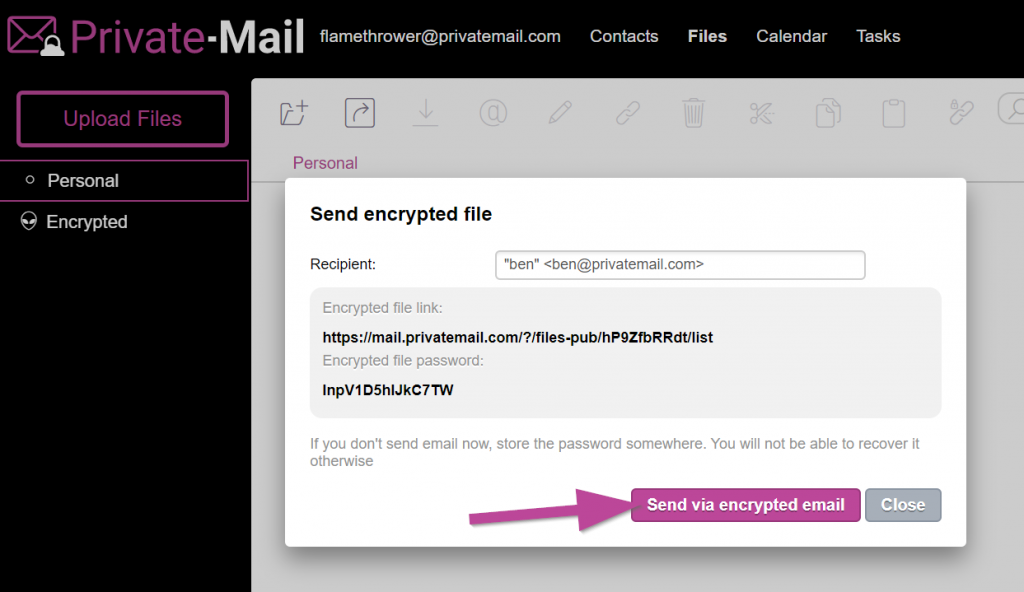
Task: Select the Encrypted storage folder
Action: [86, 222]
